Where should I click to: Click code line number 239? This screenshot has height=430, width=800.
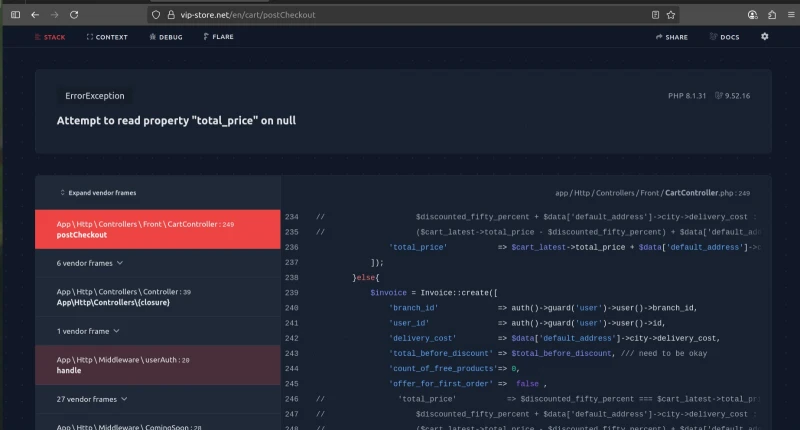(292, 293)
